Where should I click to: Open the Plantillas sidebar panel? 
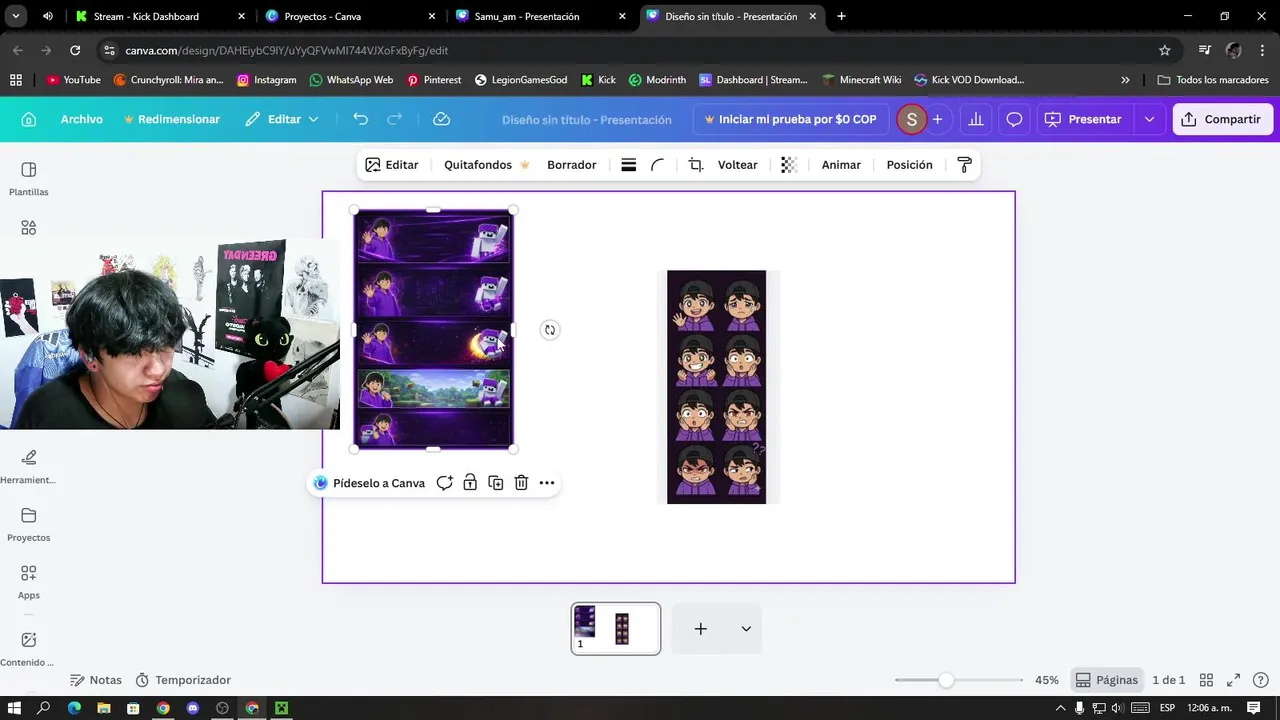point(28,179)
